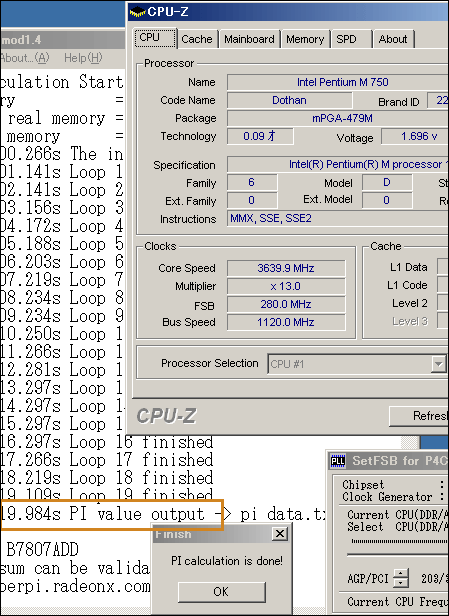Viewport: 449px width, 616px height.
Task: Click the Loop 16 finished line
Action: tap(106, 442)
